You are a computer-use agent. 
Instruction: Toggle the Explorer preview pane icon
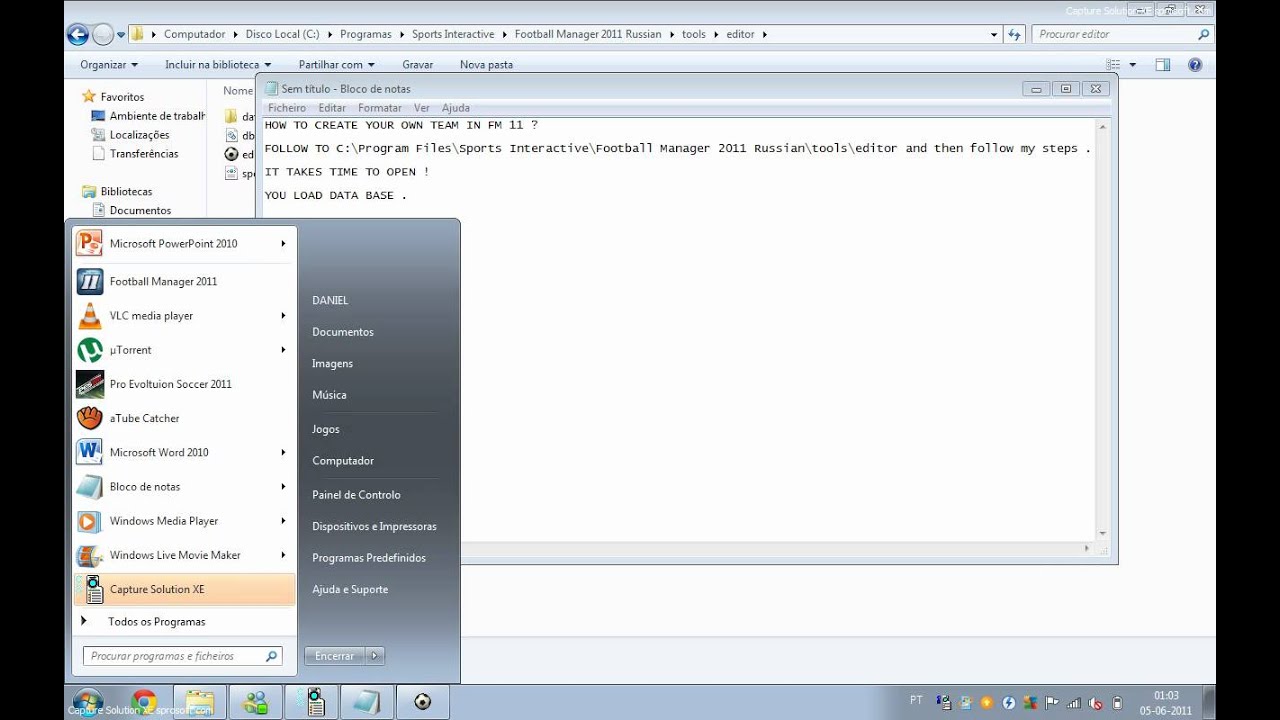point(1163,65)
